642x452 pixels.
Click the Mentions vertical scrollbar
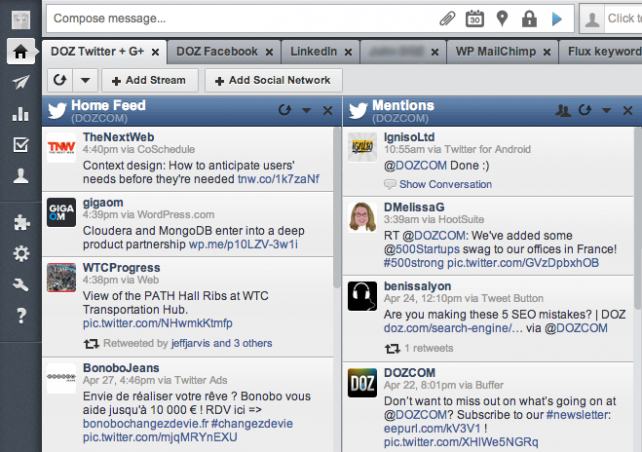[638, 219]
